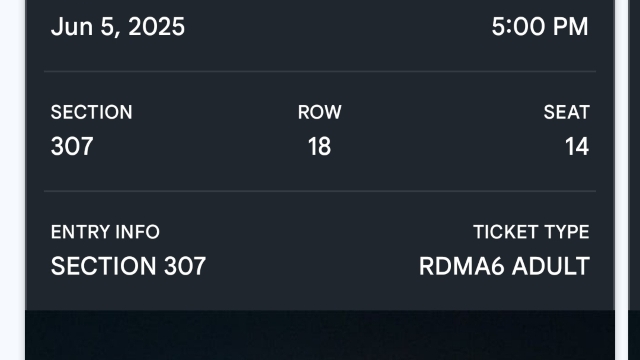Click the event date Jun 5, 2025
The width and height of the screenshot is (640, 360).
[118, 27]
